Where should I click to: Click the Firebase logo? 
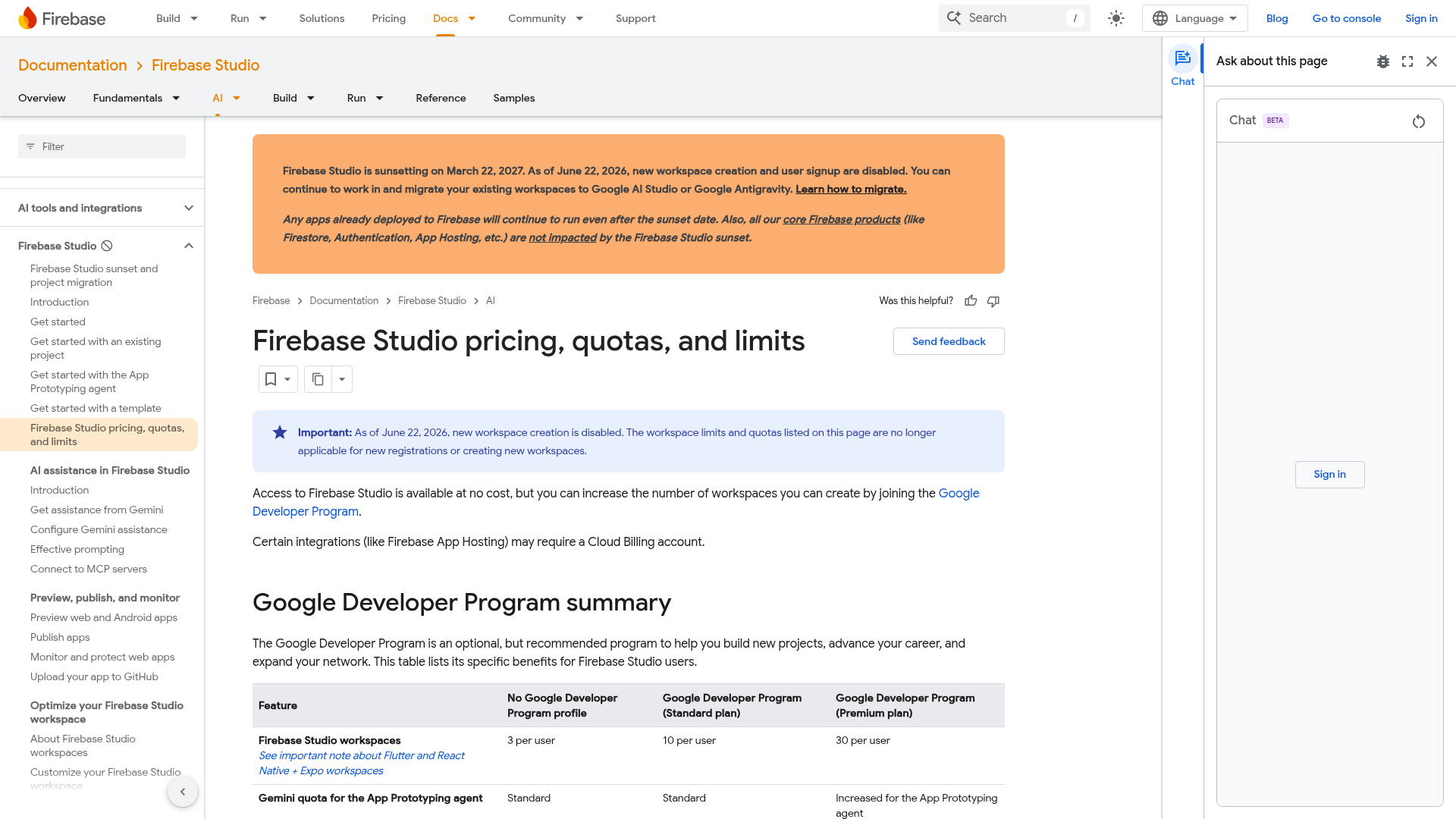61,18
